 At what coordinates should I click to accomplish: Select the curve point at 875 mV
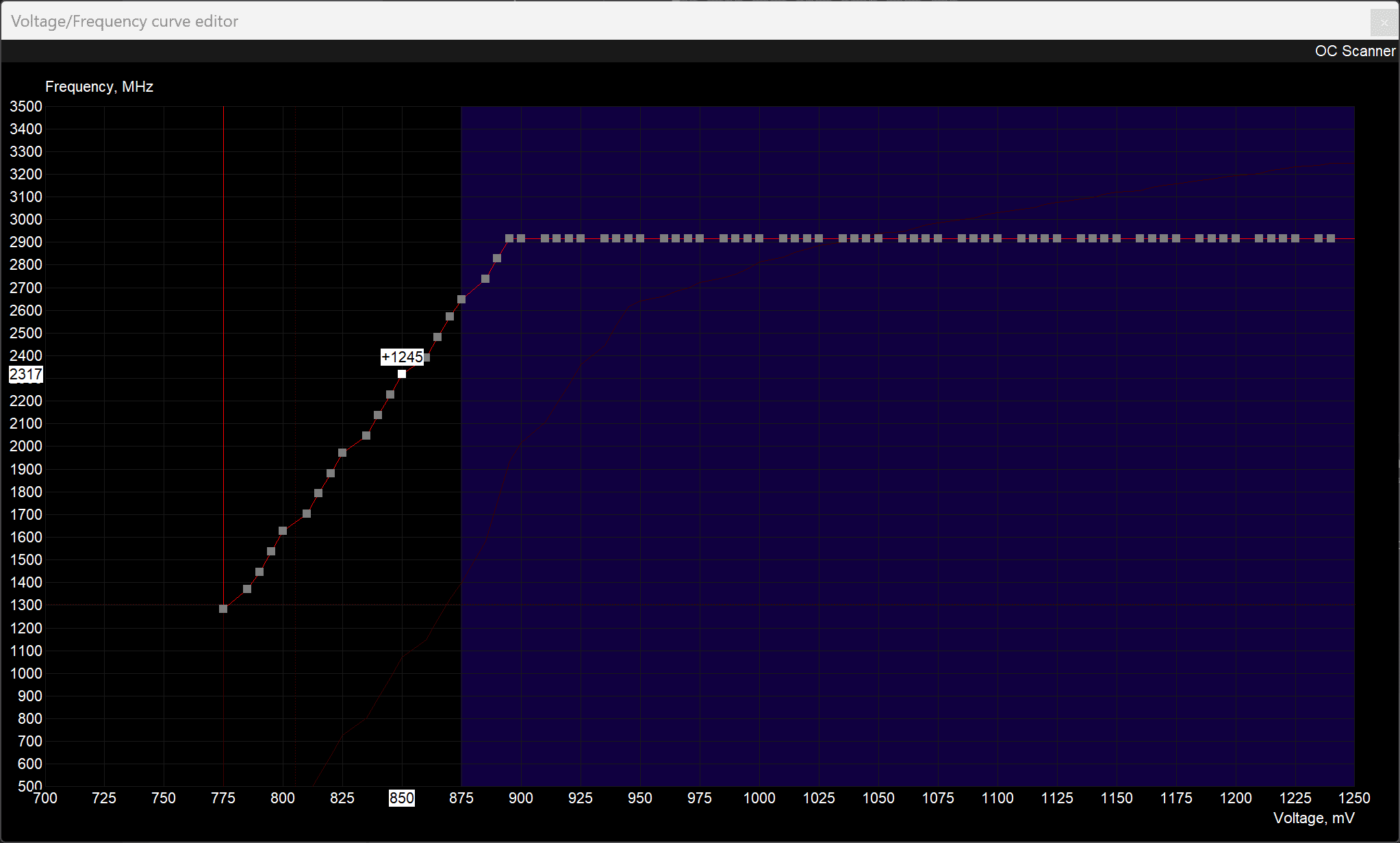[461, 299]
